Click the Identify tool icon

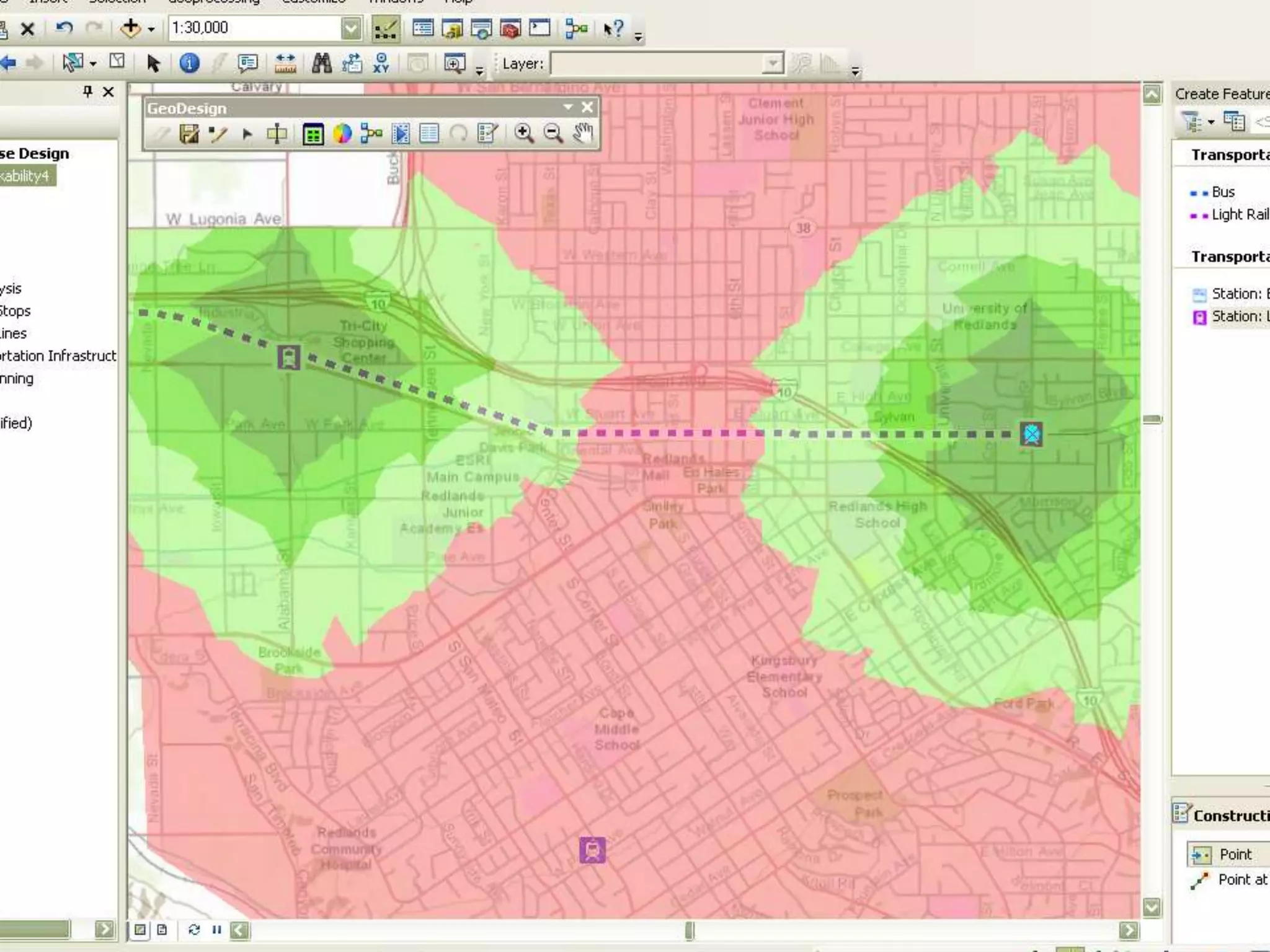[x=189, y=63]
